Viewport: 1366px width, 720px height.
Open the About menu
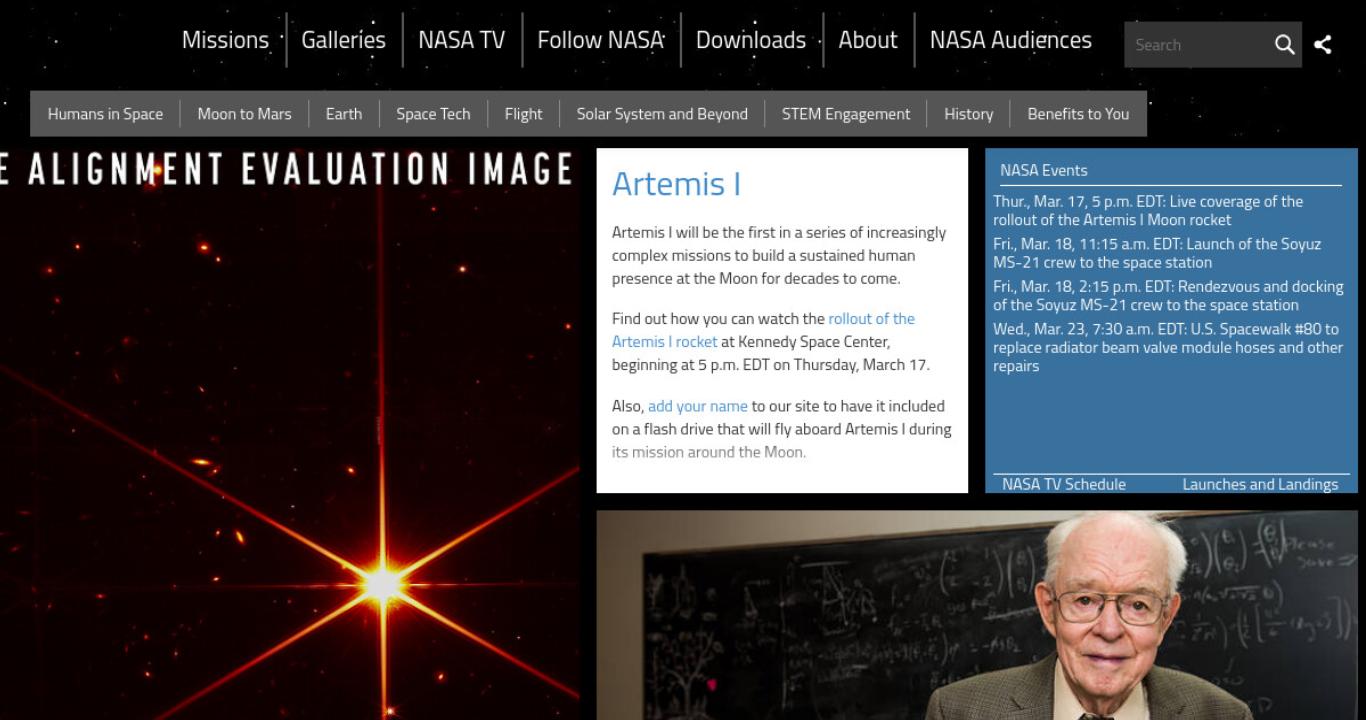[868, 40]
